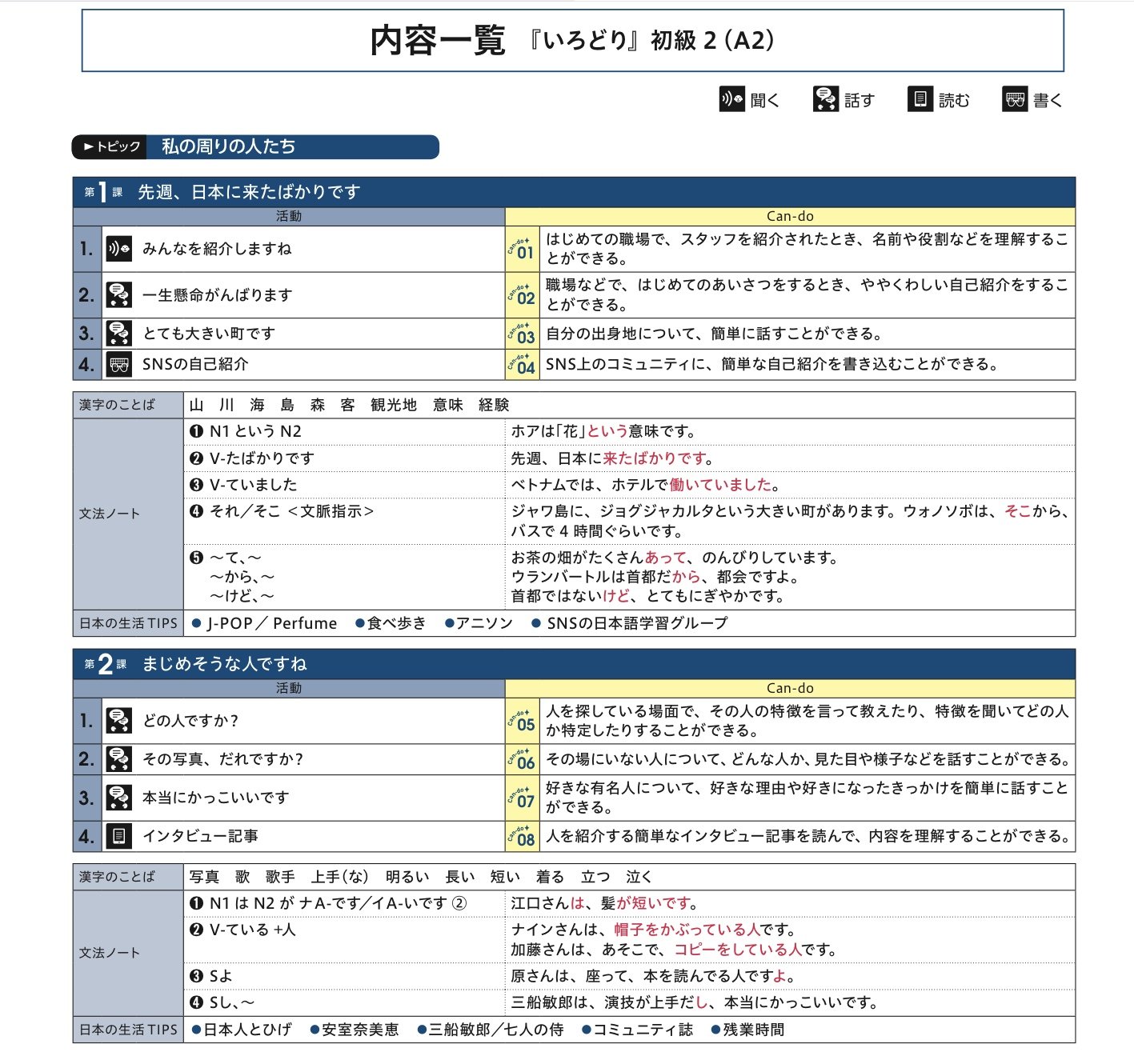Screen dimensions: 1134x1064
Task: Click the 読む reading icon in the legend
Action: [920, 99]
